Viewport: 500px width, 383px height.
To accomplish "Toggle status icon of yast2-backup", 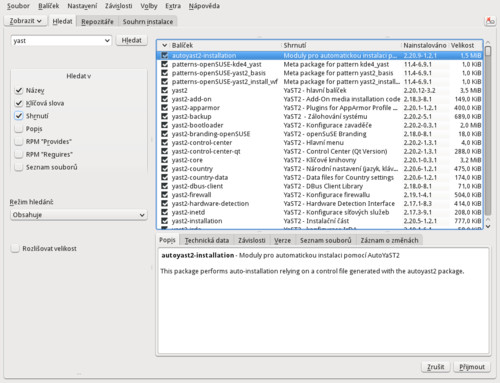I will pos(164,116).
